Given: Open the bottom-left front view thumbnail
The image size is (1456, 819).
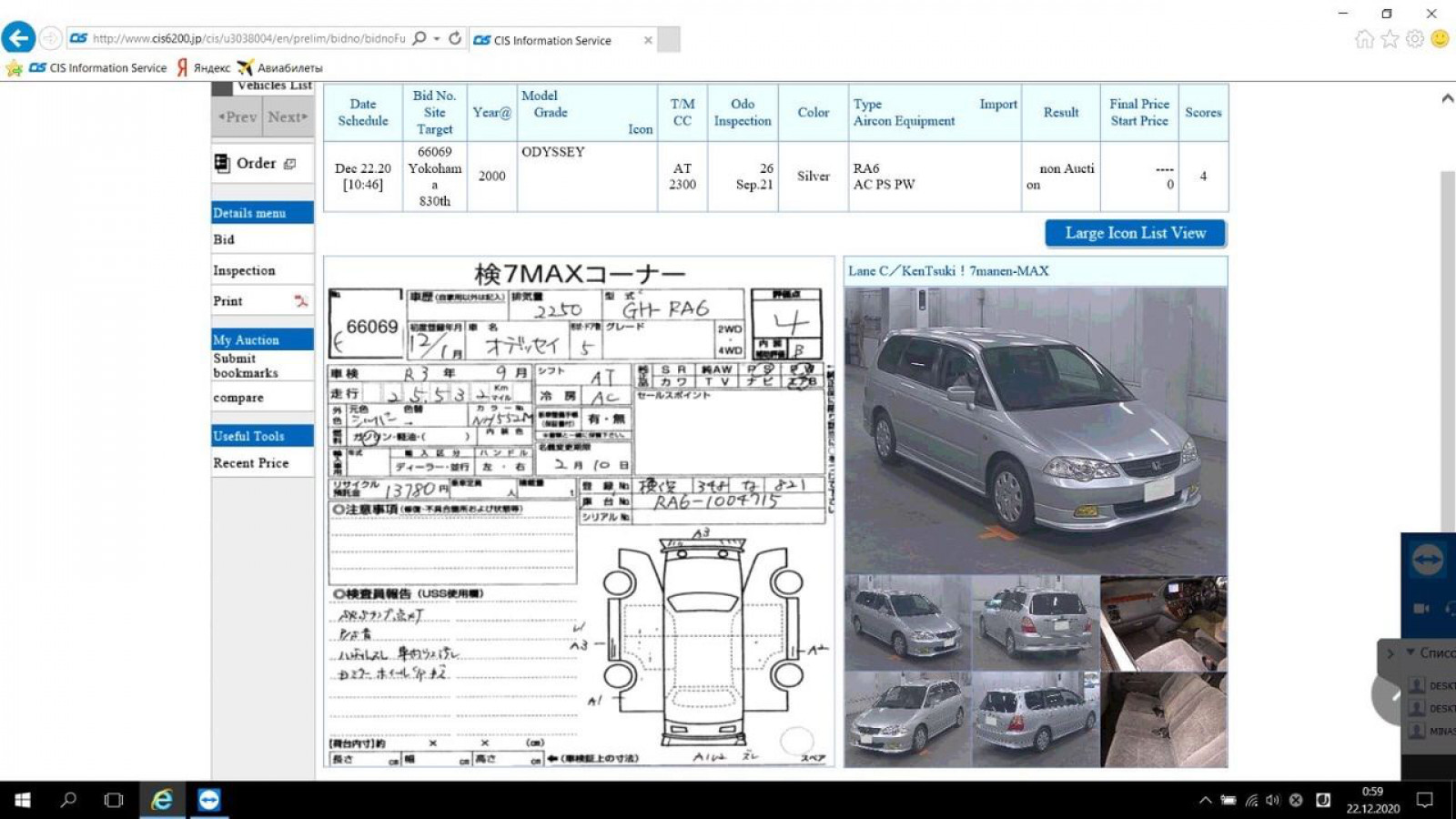Looking at the screenshot, I should click(907, 720).
